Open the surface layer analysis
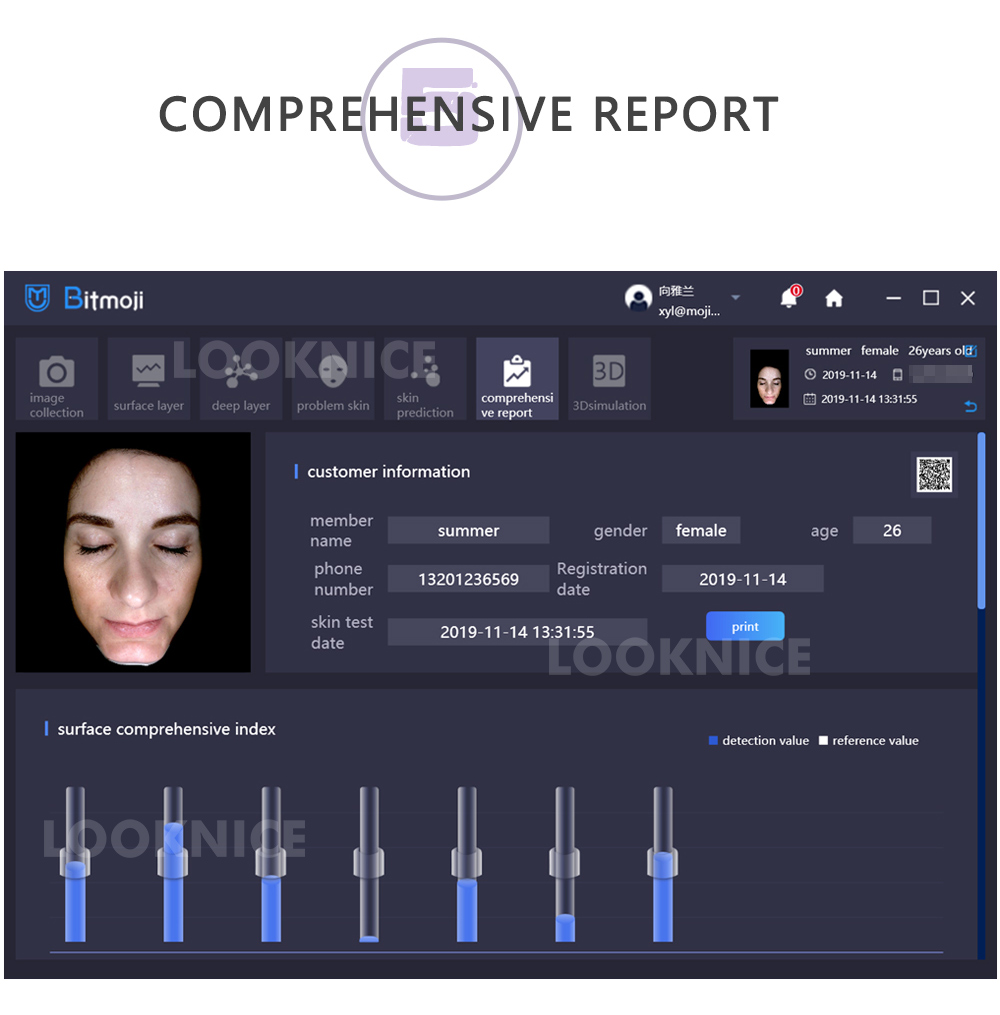 (x=148, y=379)
